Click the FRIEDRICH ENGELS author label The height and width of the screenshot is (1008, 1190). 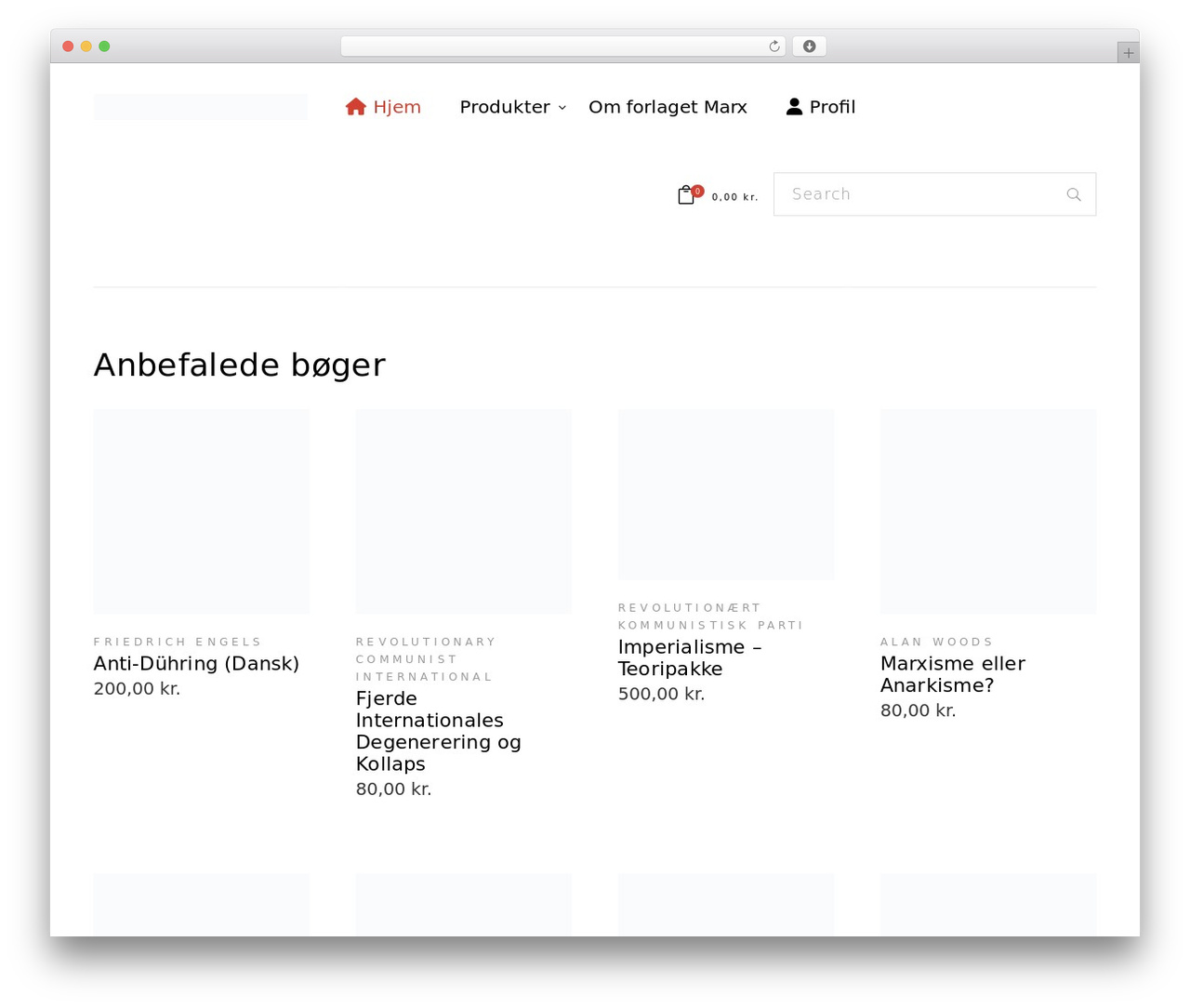tap(178, 642)
